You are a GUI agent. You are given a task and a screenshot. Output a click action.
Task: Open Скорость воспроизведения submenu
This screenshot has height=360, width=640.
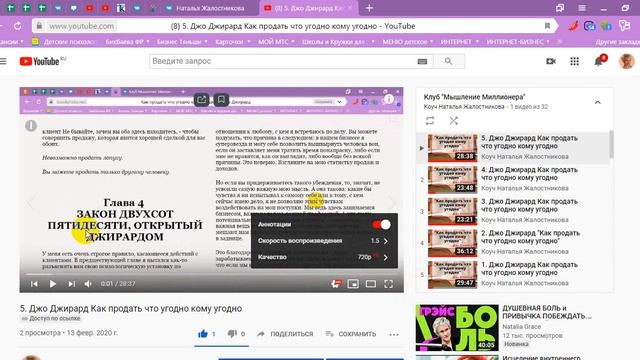click(324, 241)
